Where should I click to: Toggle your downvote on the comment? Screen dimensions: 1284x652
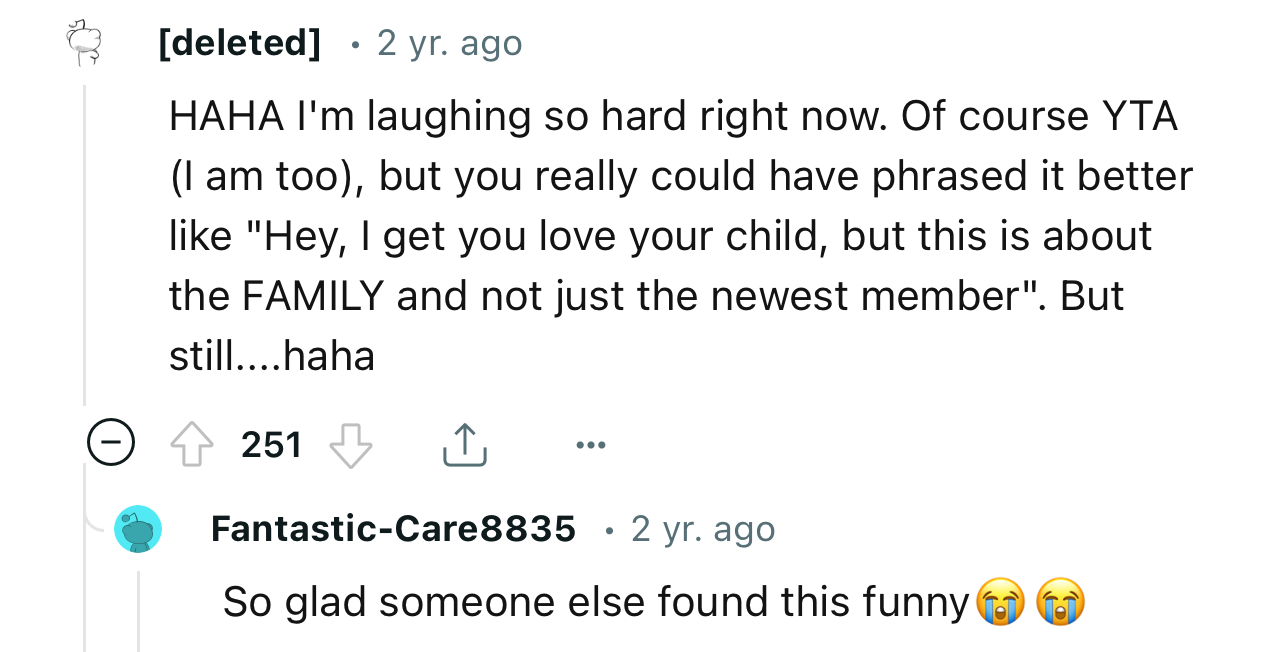(x=350, y=443)
